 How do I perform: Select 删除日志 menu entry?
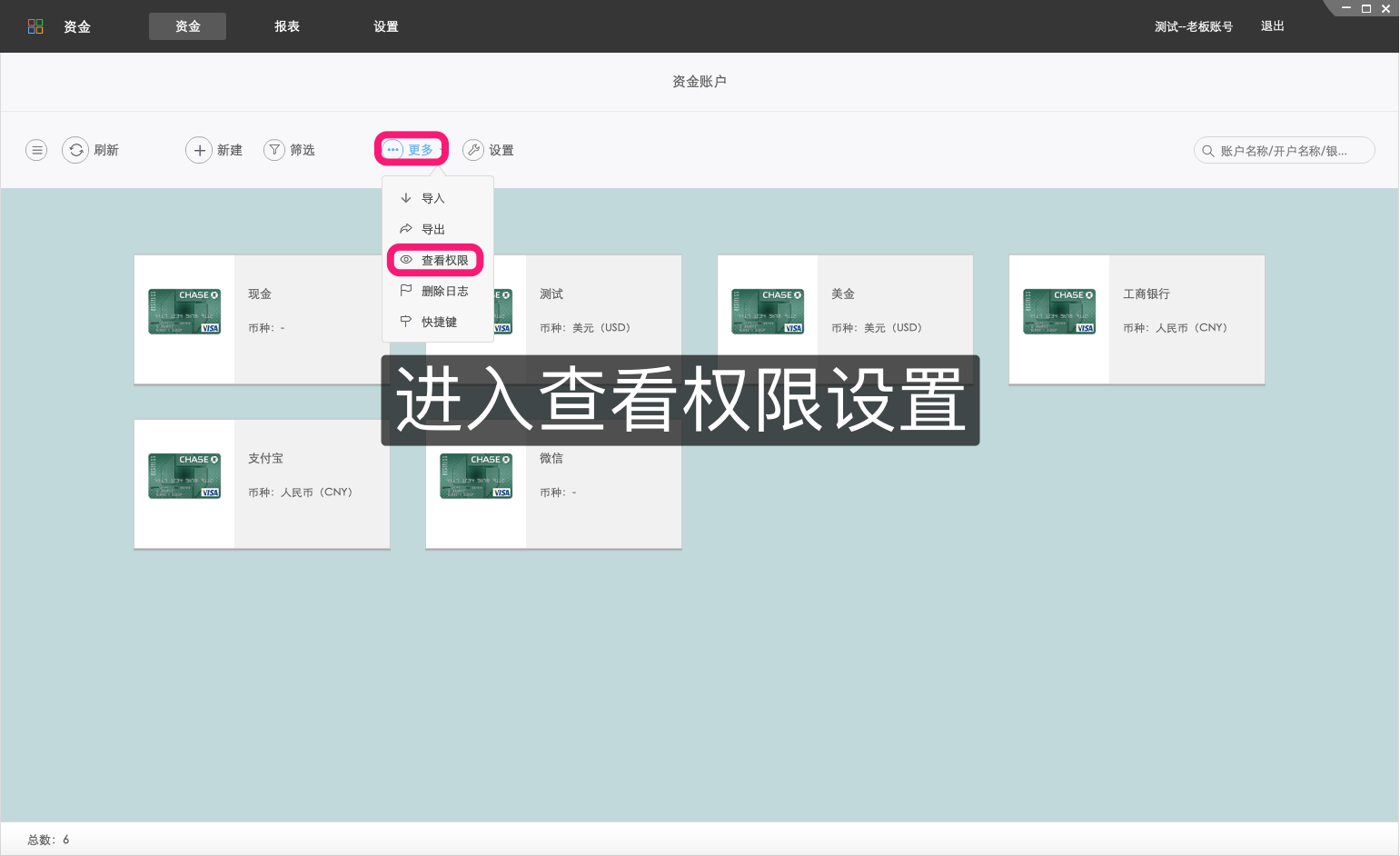pos(438,291)
